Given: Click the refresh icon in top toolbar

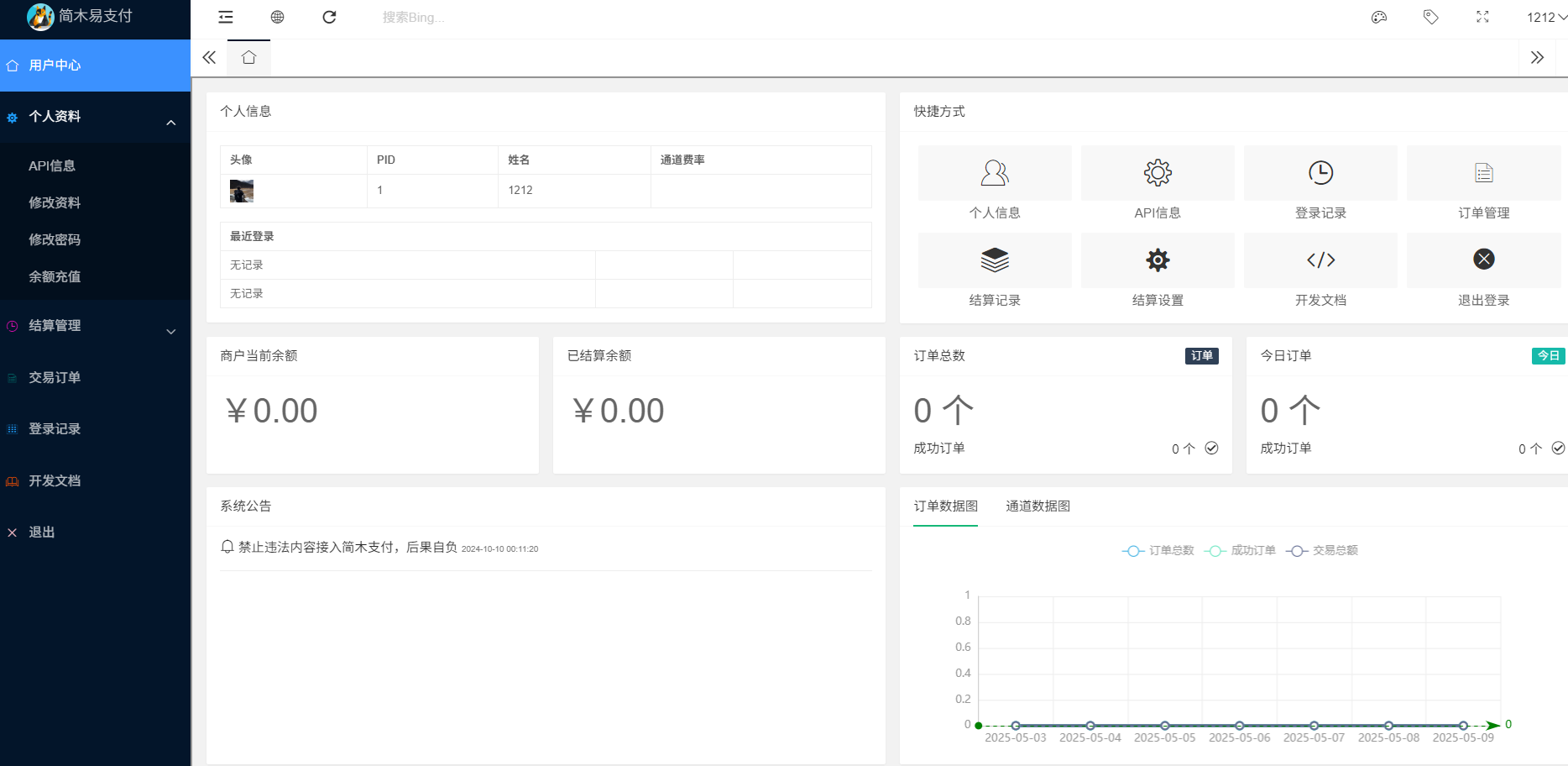Looking at the screenshot, I should tap(329, 18).
